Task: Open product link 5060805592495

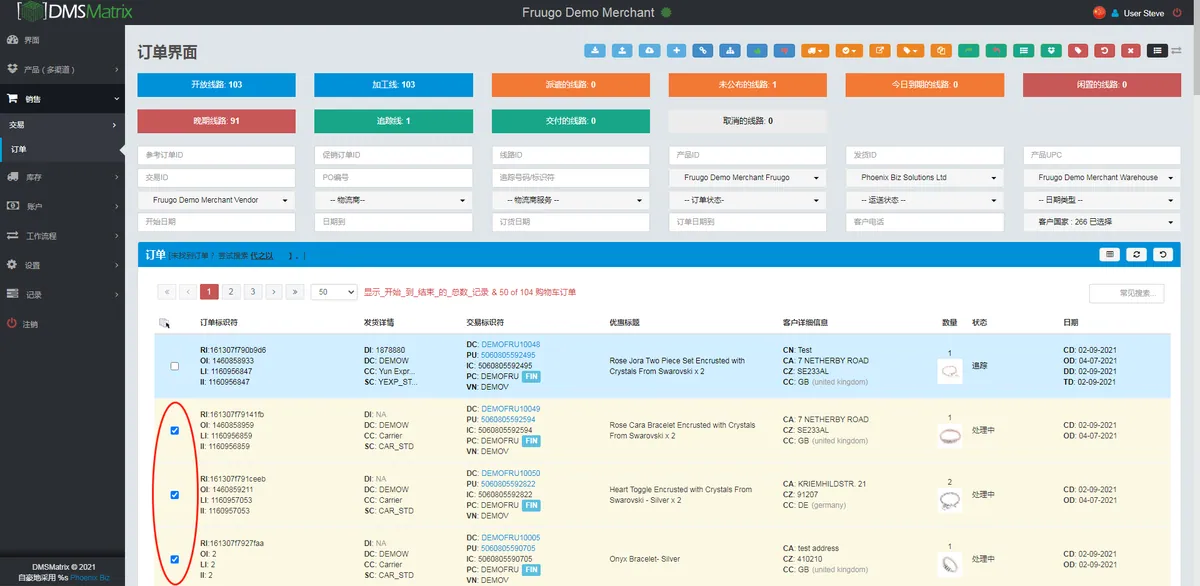Action: 508,355
